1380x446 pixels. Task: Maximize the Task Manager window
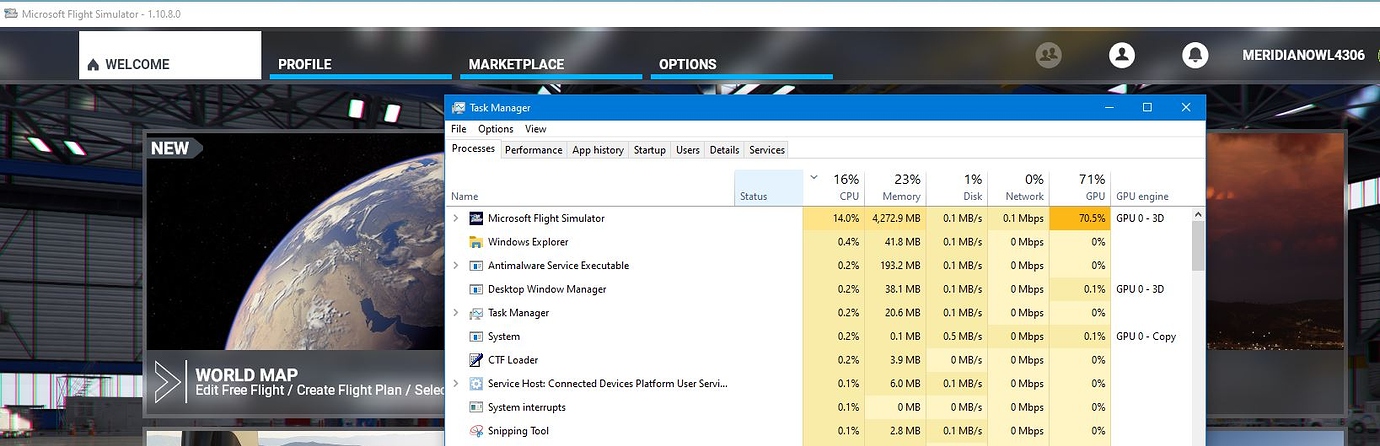(1147, 107)
